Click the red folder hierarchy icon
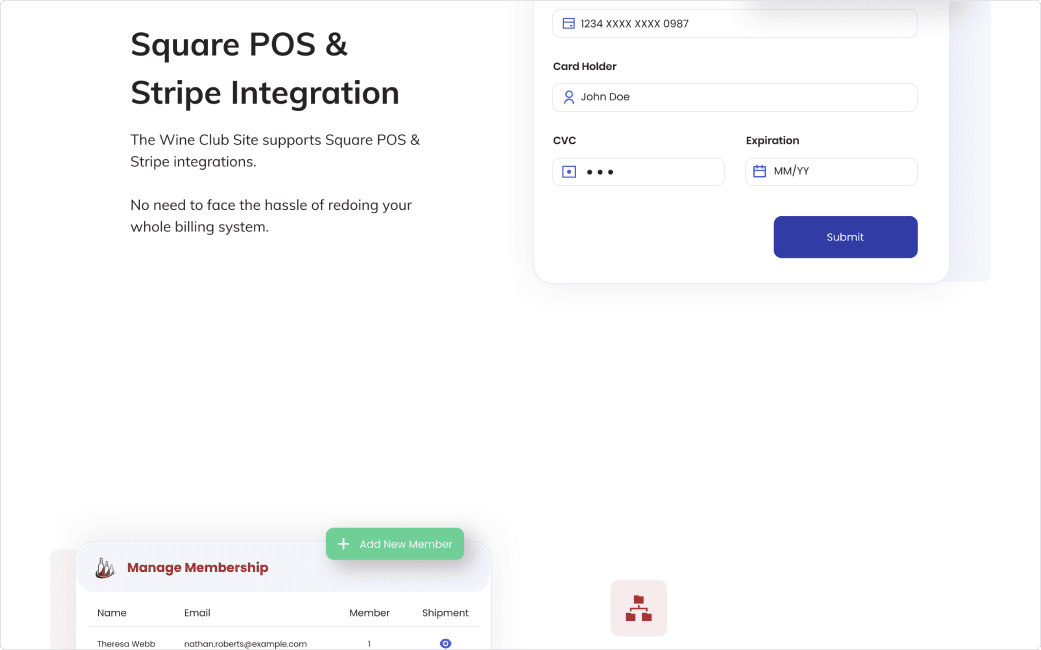Image resolution: width=1041 pixels, height=650 pixels. click(x=638, y=608)
